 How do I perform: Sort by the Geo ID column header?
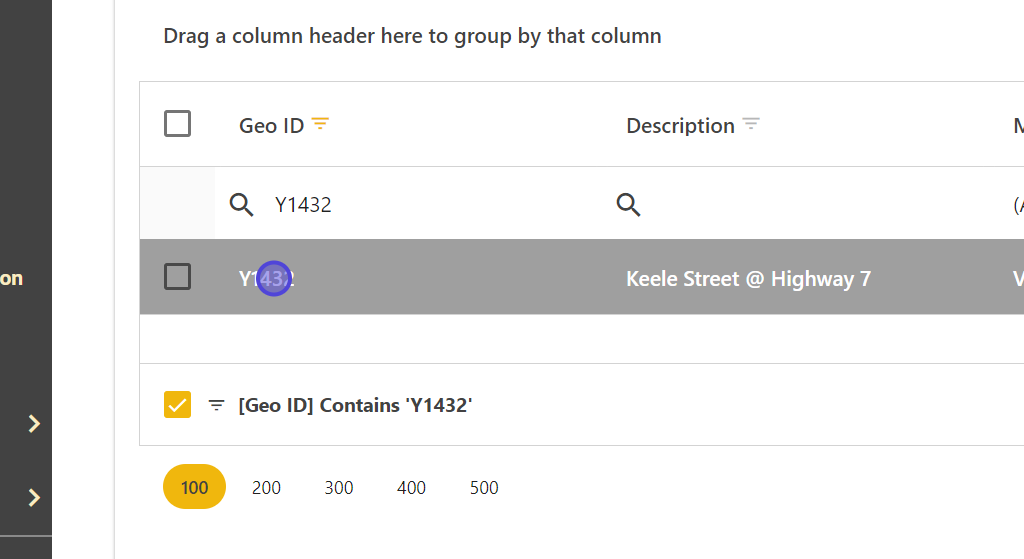[271, 126]
